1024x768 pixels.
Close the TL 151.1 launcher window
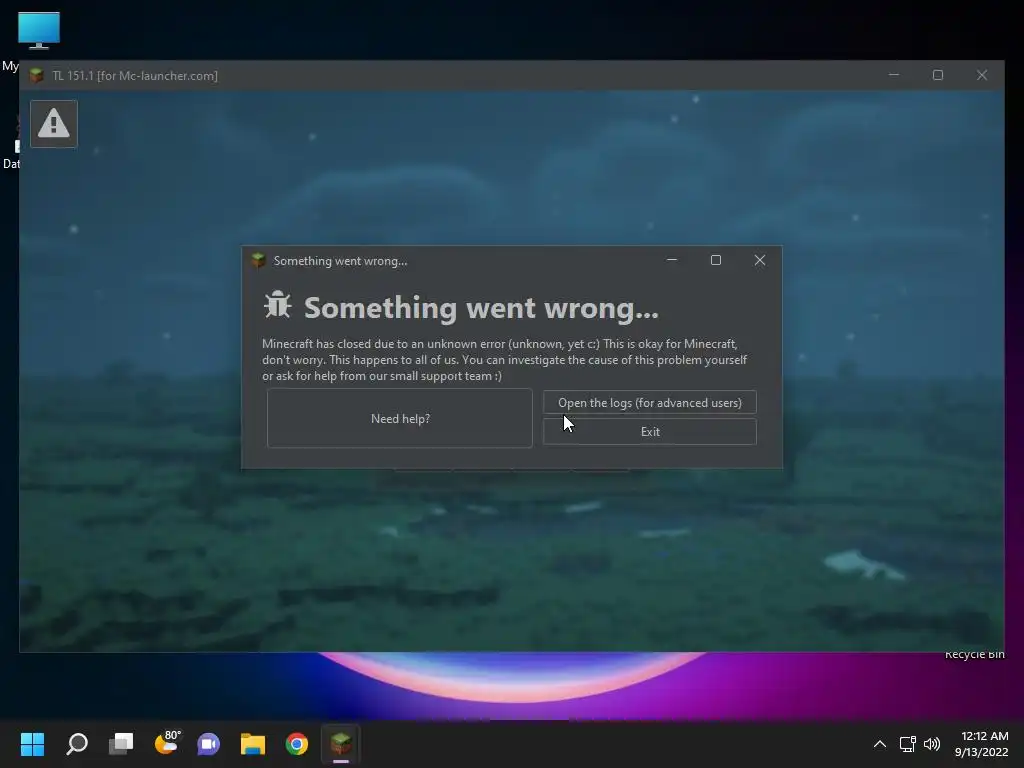click(x=982, y=75)
